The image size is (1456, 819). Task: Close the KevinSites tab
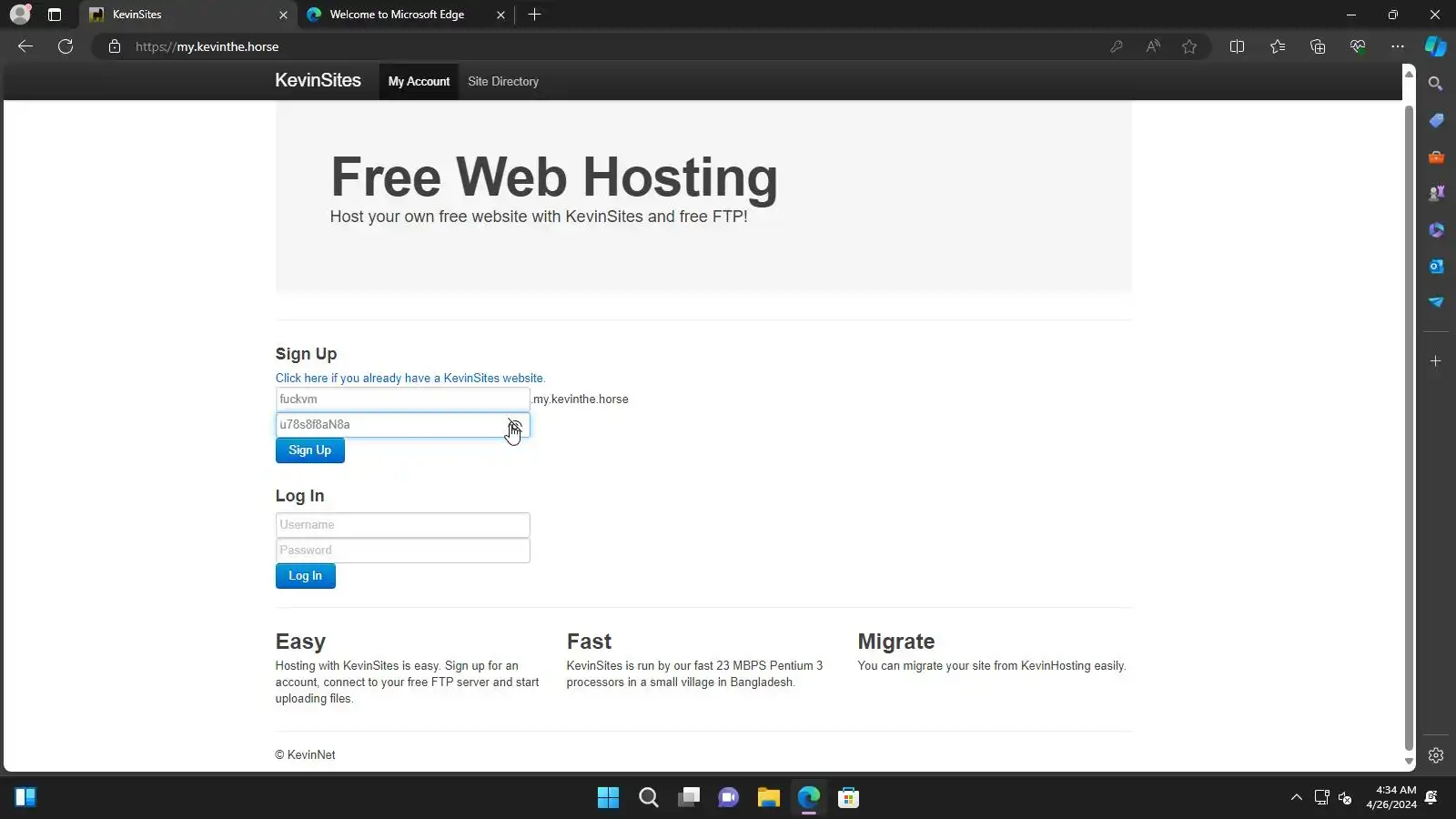pyautogui.click(x=283, y=15)
